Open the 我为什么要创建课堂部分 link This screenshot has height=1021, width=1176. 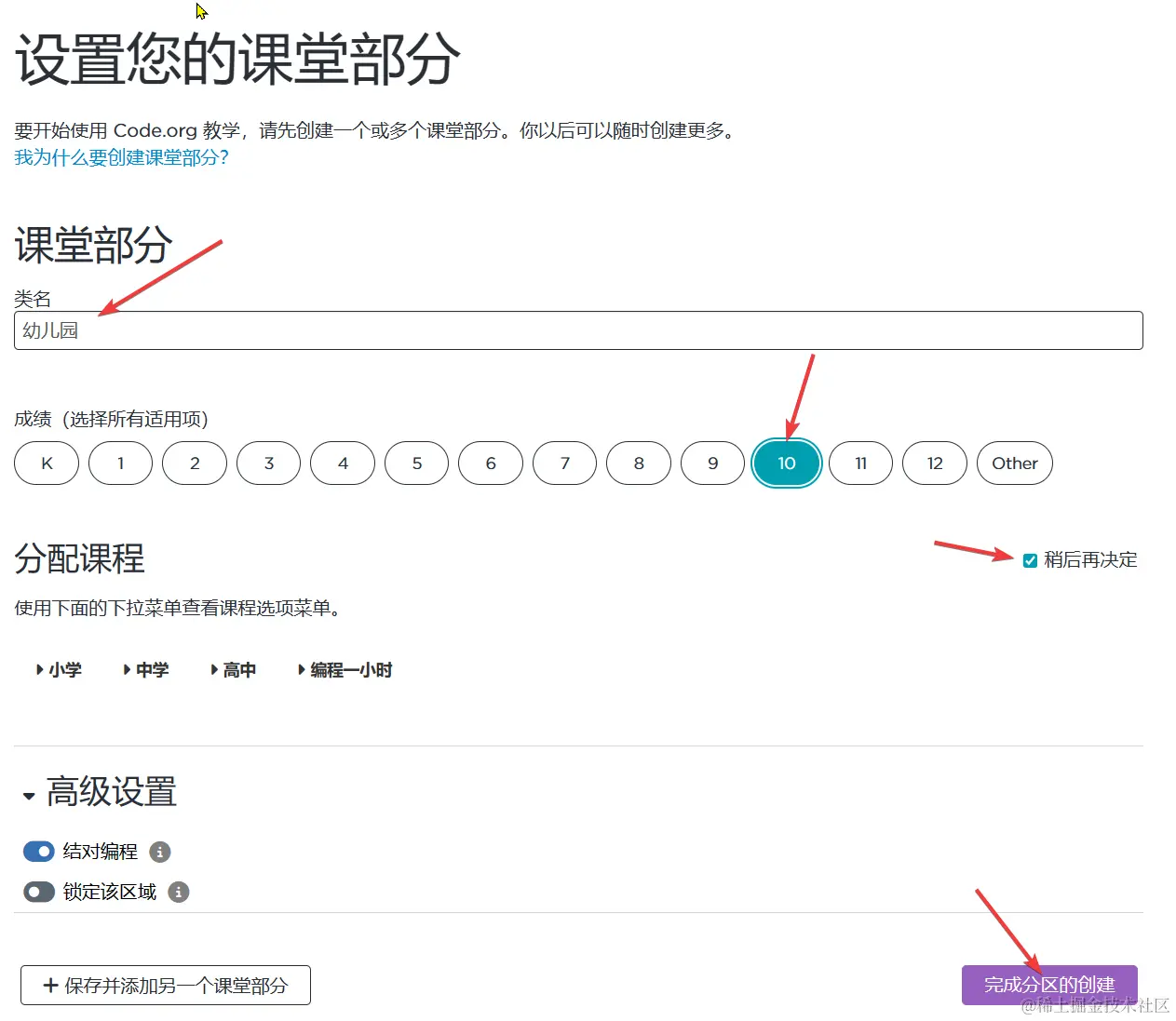coord(122,157)
